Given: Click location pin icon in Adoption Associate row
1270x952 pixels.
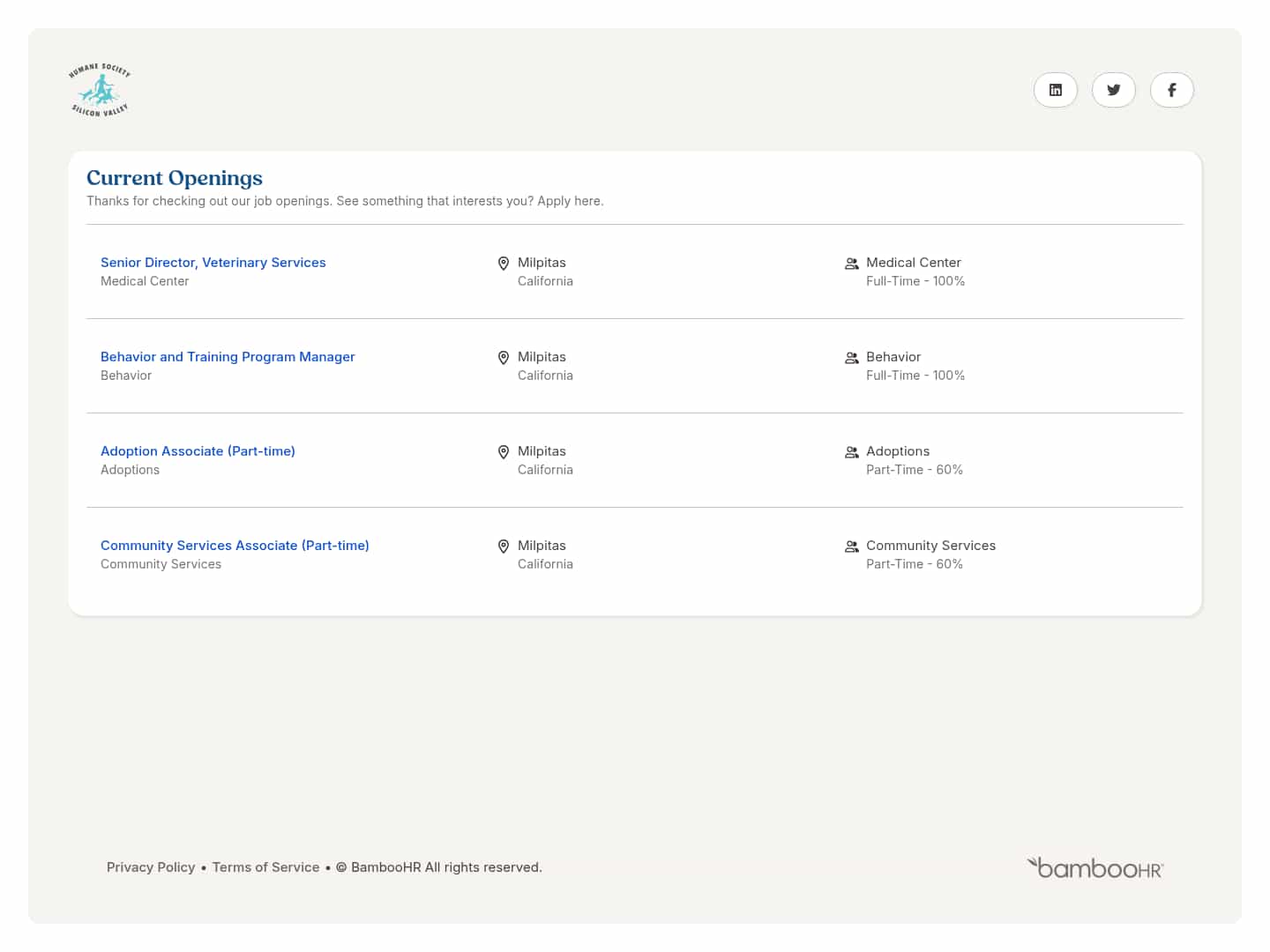Looking at the screenshot, I should pyautogui.click(x=504, y=452).
